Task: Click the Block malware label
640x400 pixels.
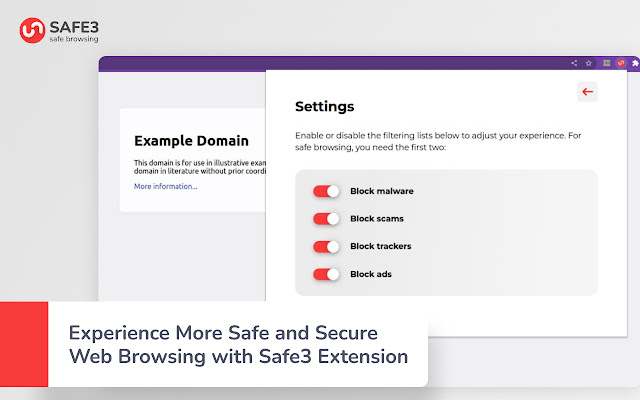Action: [382, 191]
